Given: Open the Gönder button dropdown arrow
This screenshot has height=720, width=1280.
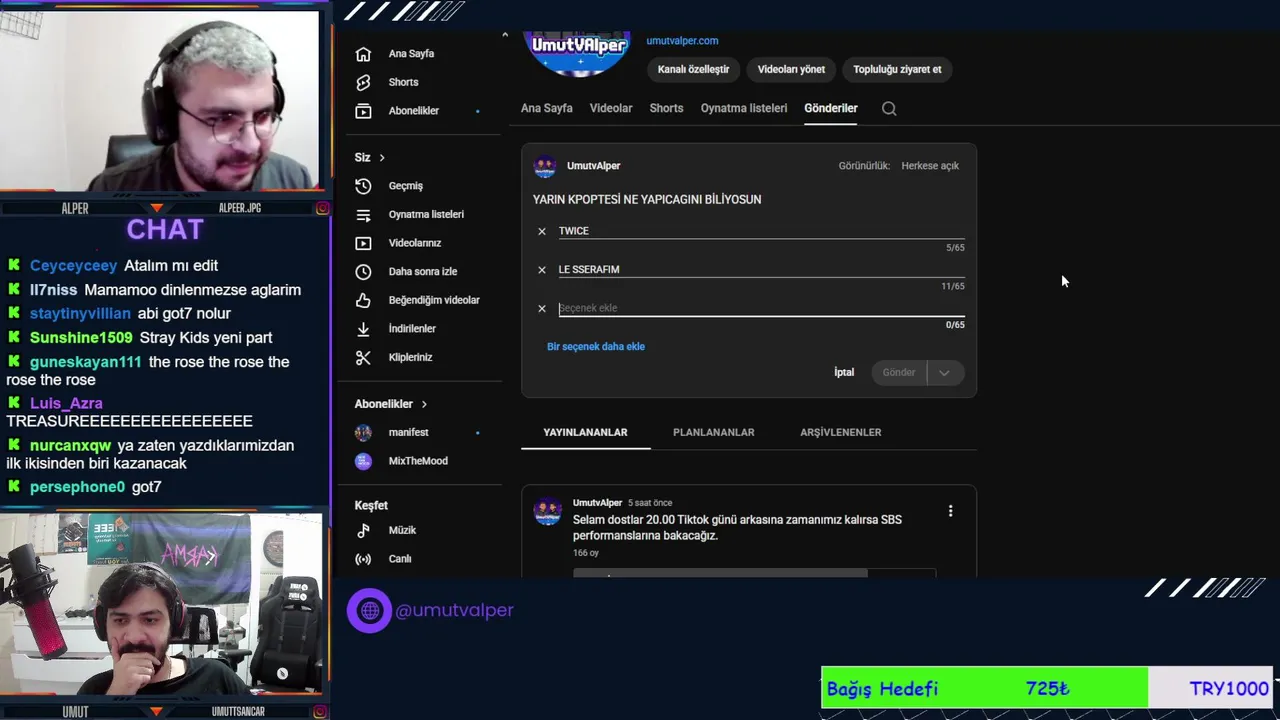Looking at the screenshot, I should (944, 372).
